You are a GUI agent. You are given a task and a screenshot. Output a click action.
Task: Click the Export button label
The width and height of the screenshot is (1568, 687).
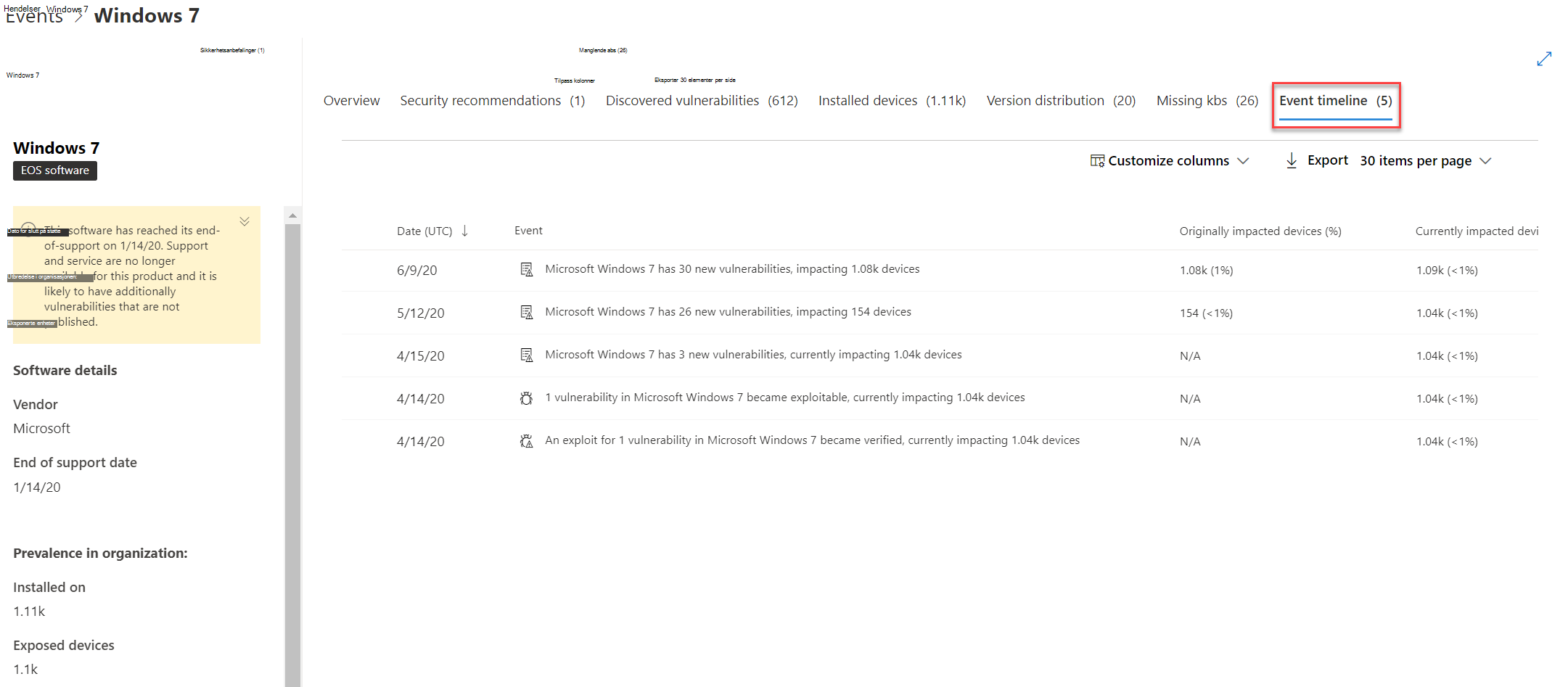pyautogui.click(x=1328, y=160)
